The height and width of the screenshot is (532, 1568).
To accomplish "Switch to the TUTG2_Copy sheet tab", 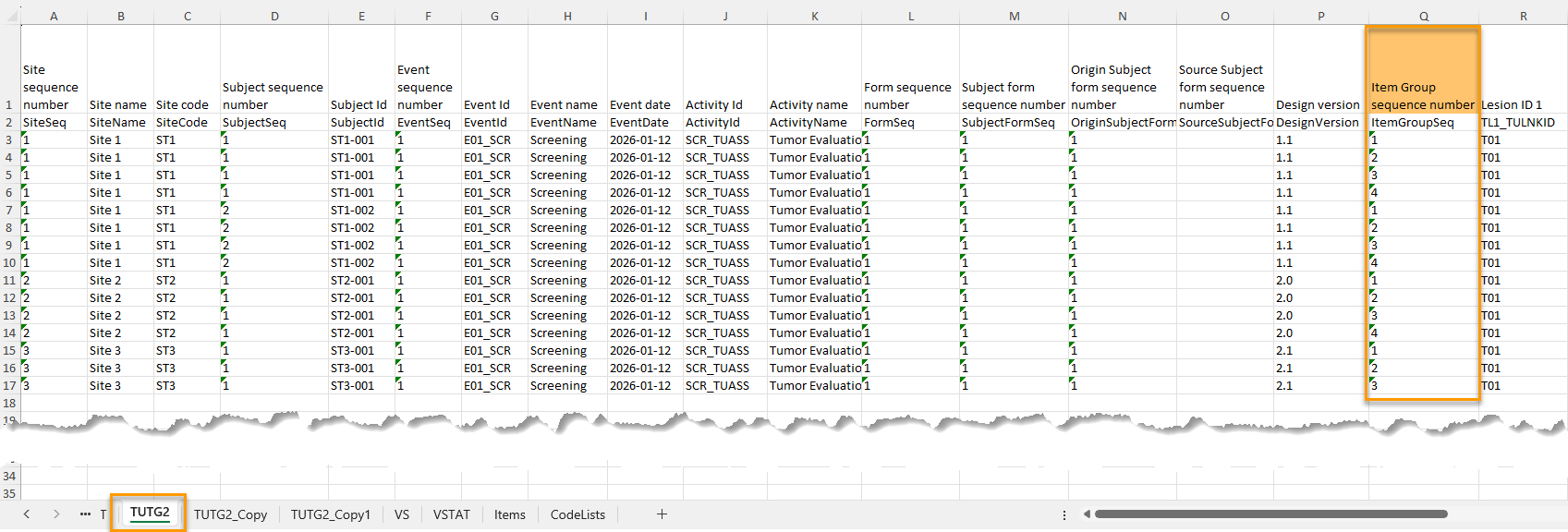I will [230, 514].
